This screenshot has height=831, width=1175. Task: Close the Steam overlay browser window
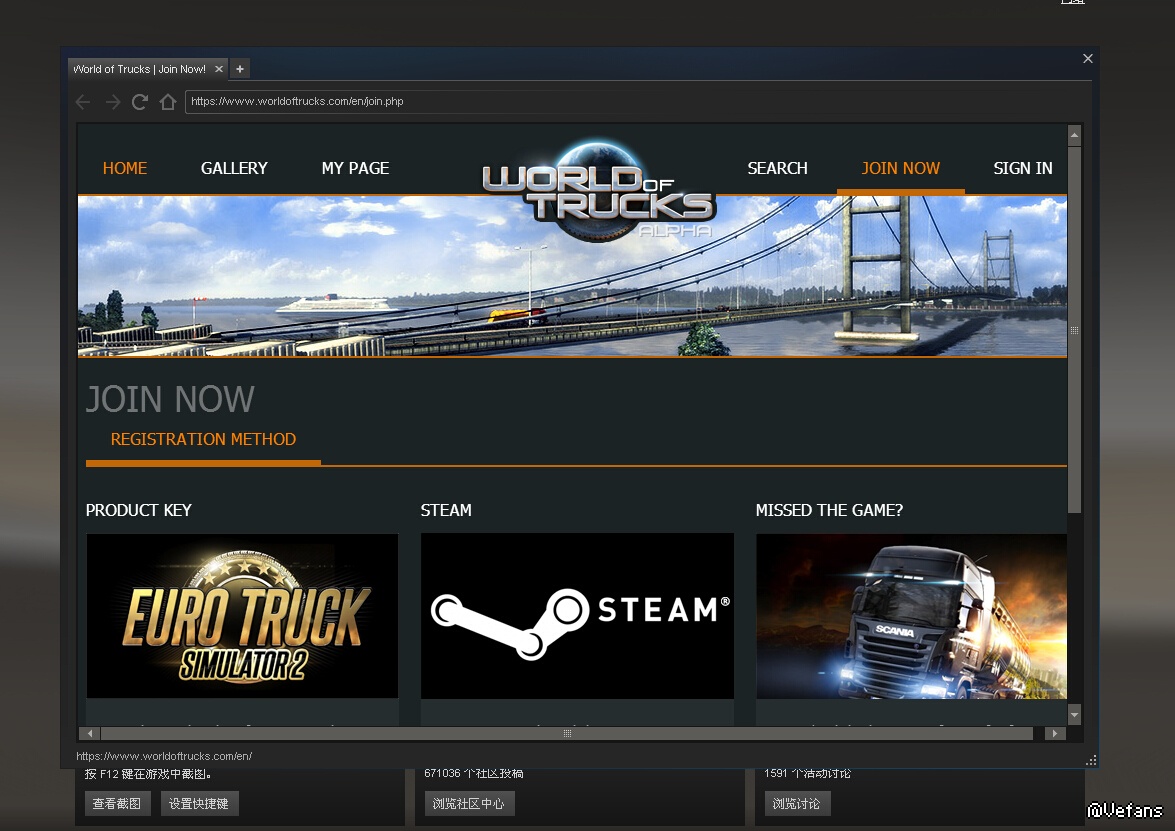(x=1088, y=58)
